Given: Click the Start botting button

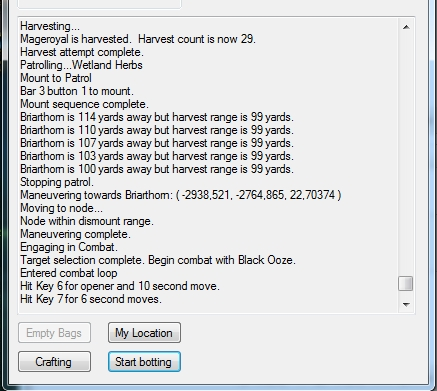Looking at the screenshot, I should [144, 361].
